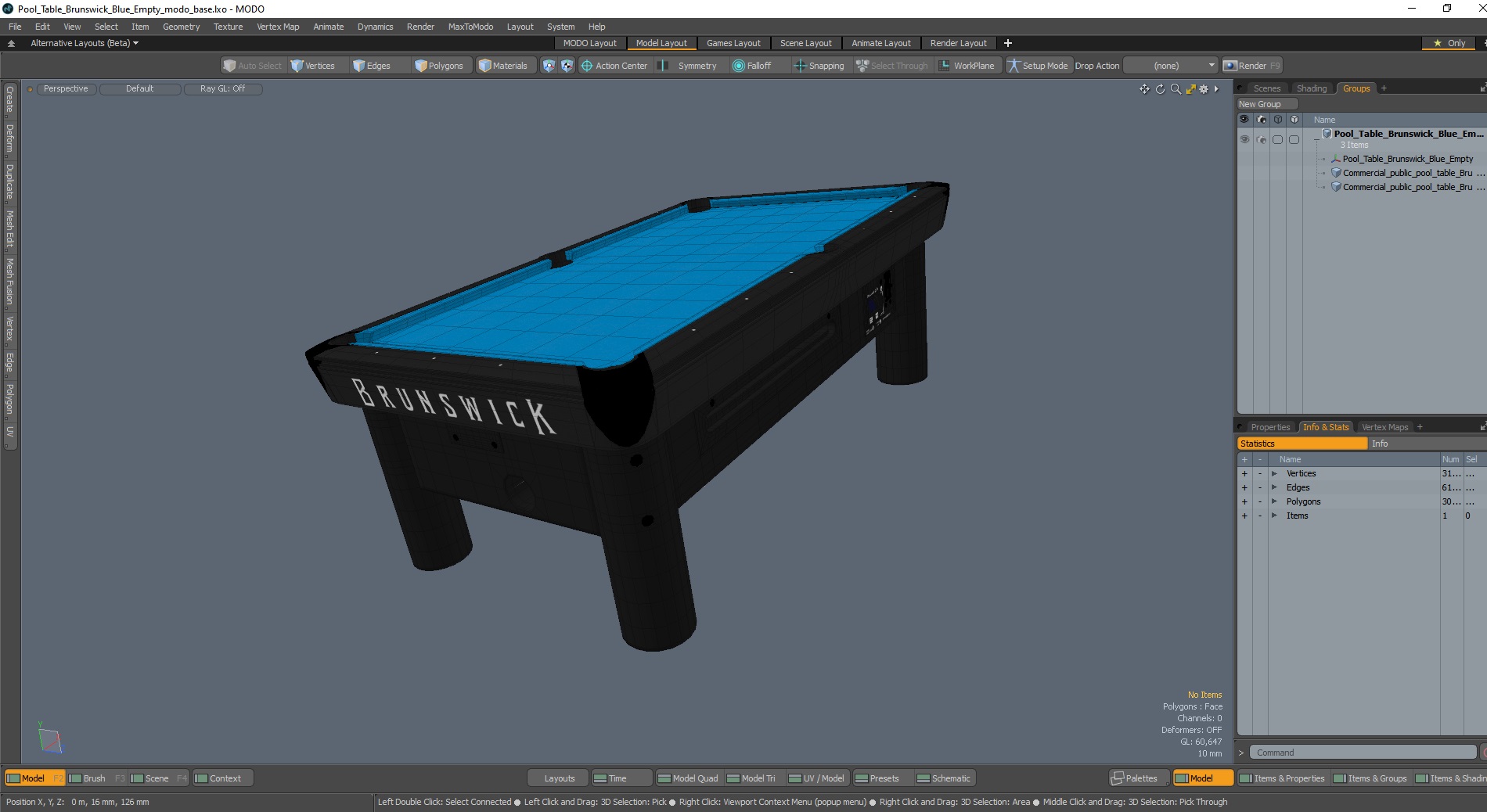Click the solid cube column header icon

click(x=1294, y=120)
